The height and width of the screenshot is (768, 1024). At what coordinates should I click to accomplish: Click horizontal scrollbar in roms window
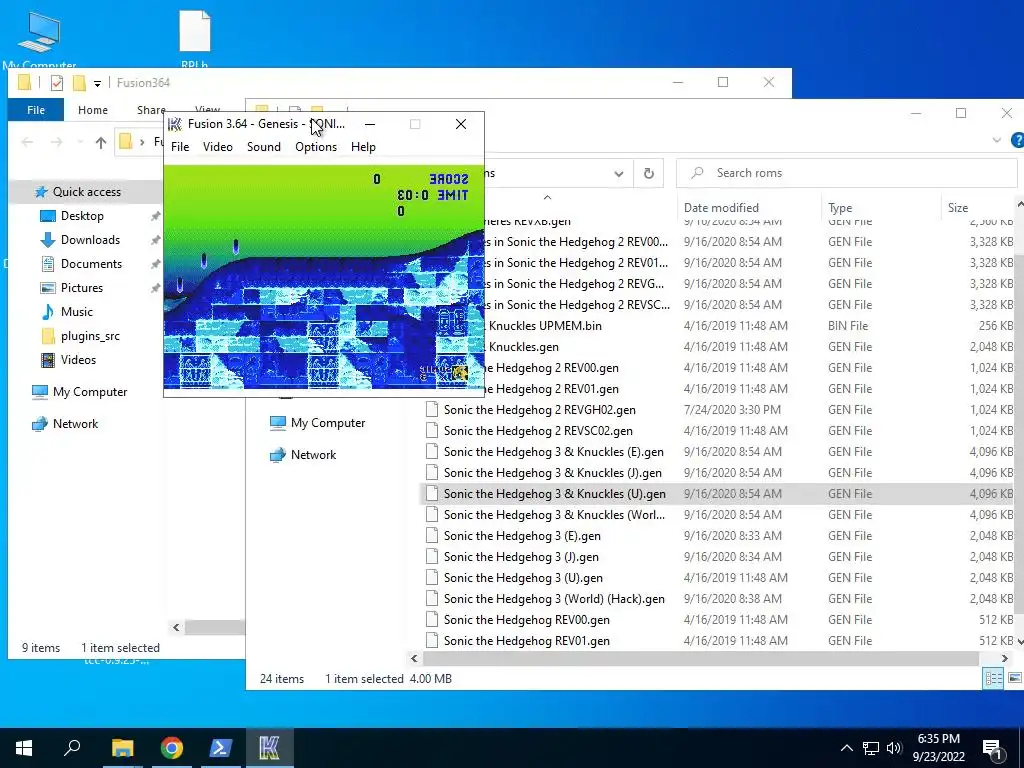point(701,658)
